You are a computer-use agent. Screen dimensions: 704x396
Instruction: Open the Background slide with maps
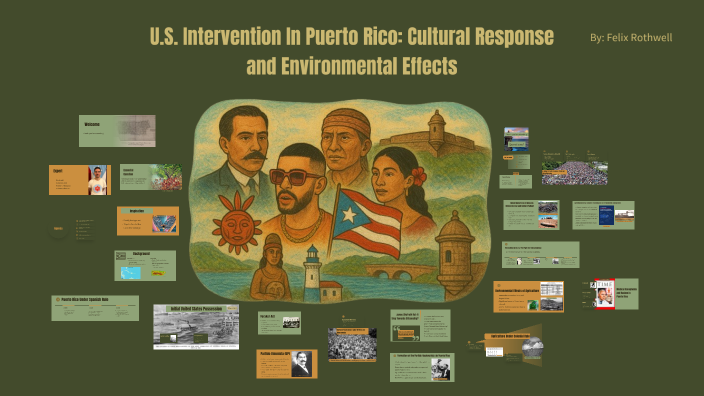pyautogui.click(x=145, y=266)
